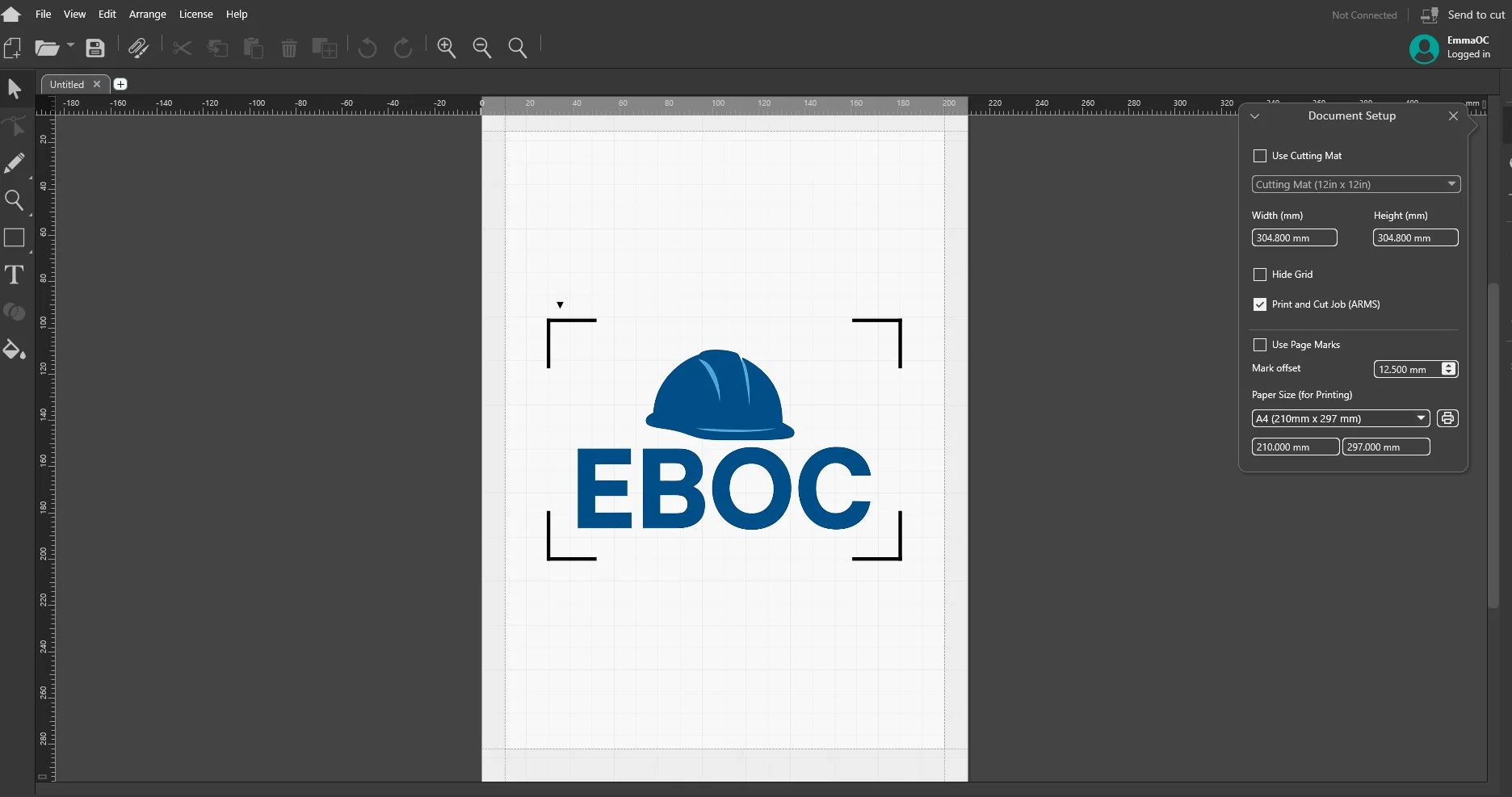Enable Use Page Marks checkbox
The height and width of the screenshot is (797, 1512).
[x=1260, y=345]
